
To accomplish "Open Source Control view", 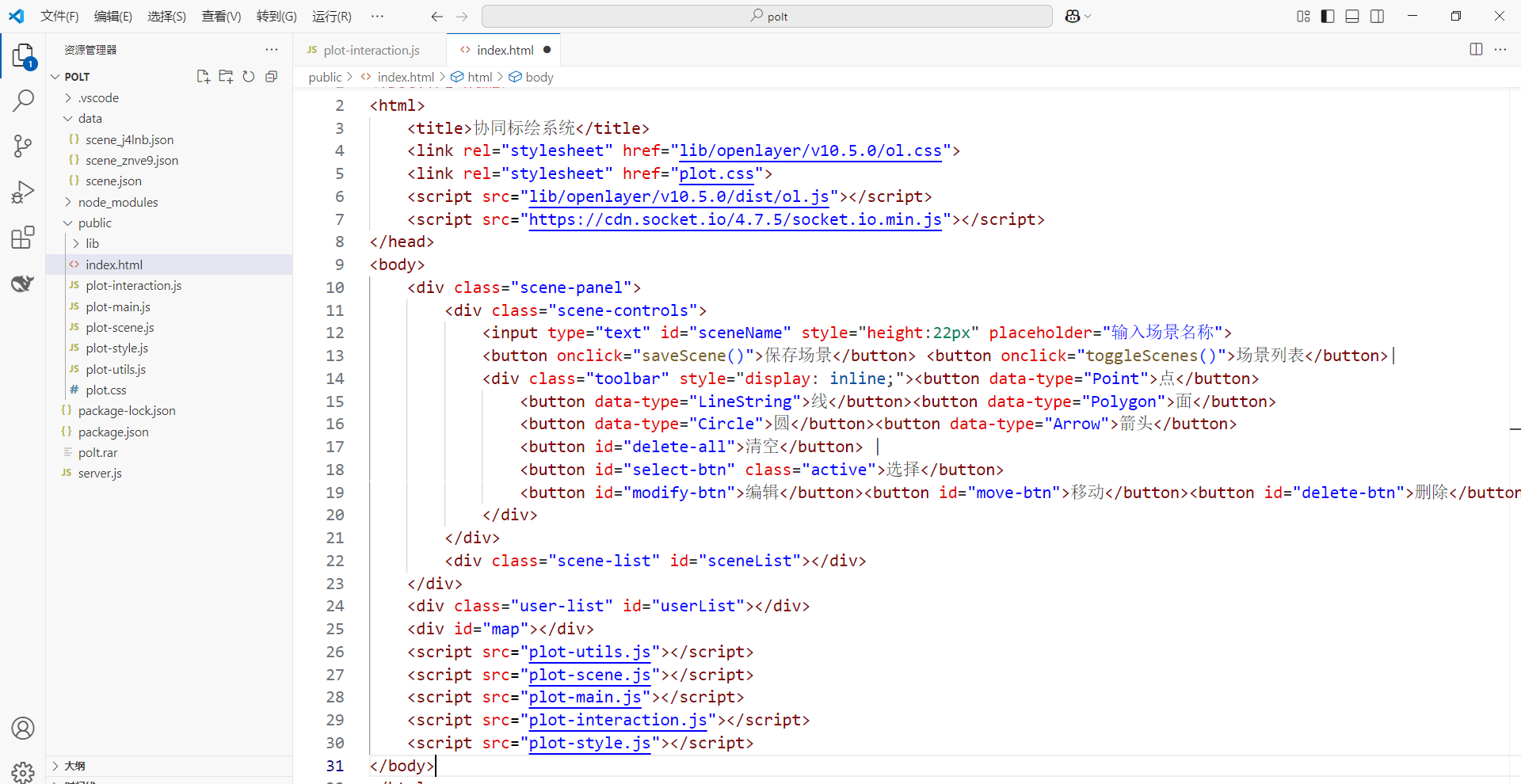I will (x=23, y=146).
